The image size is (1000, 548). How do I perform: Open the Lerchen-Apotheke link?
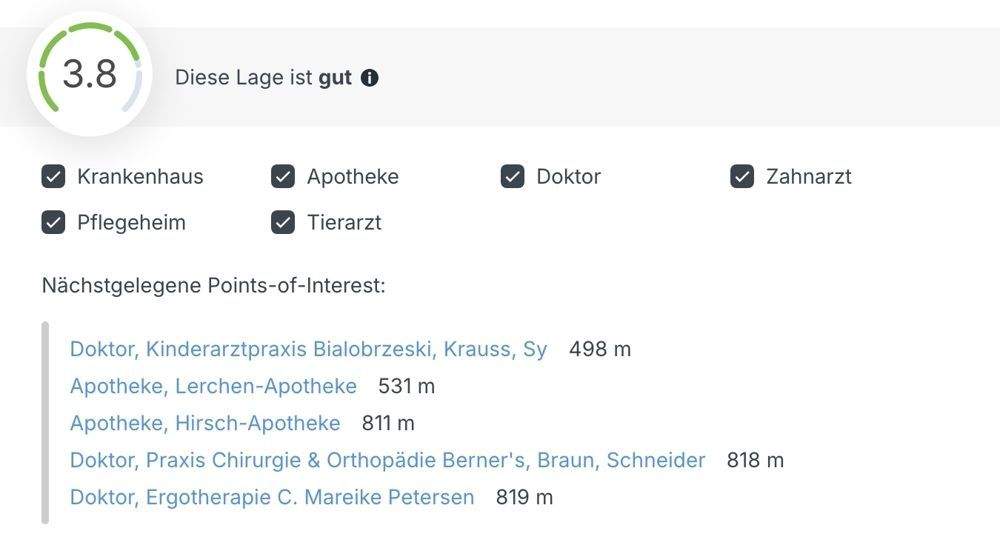(x=213, y=386)
